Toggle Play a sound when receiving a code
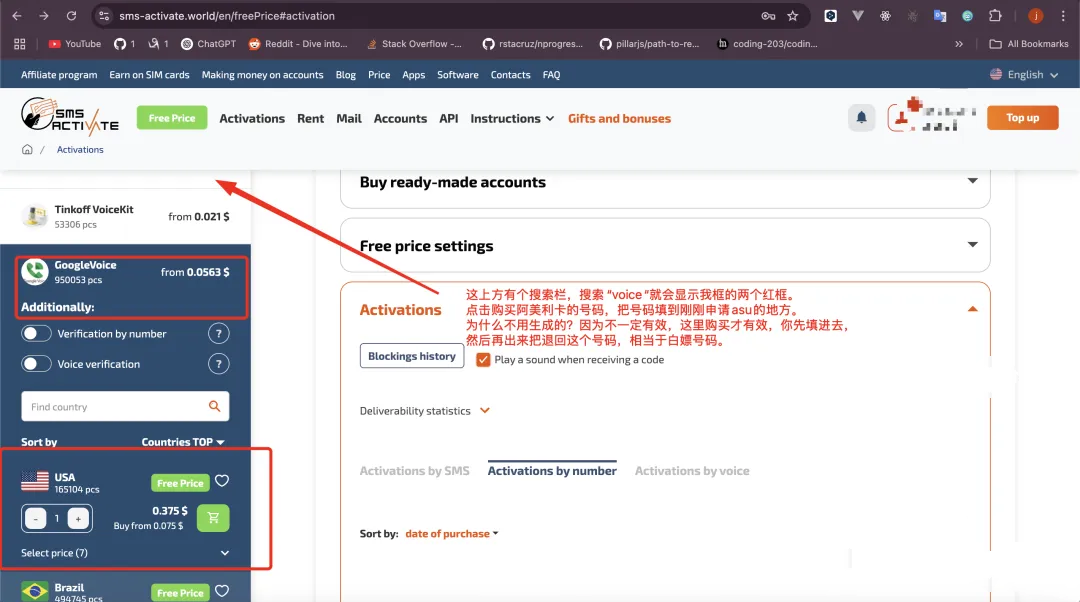Screen dimensions: 1080x602 pos(483,360)
